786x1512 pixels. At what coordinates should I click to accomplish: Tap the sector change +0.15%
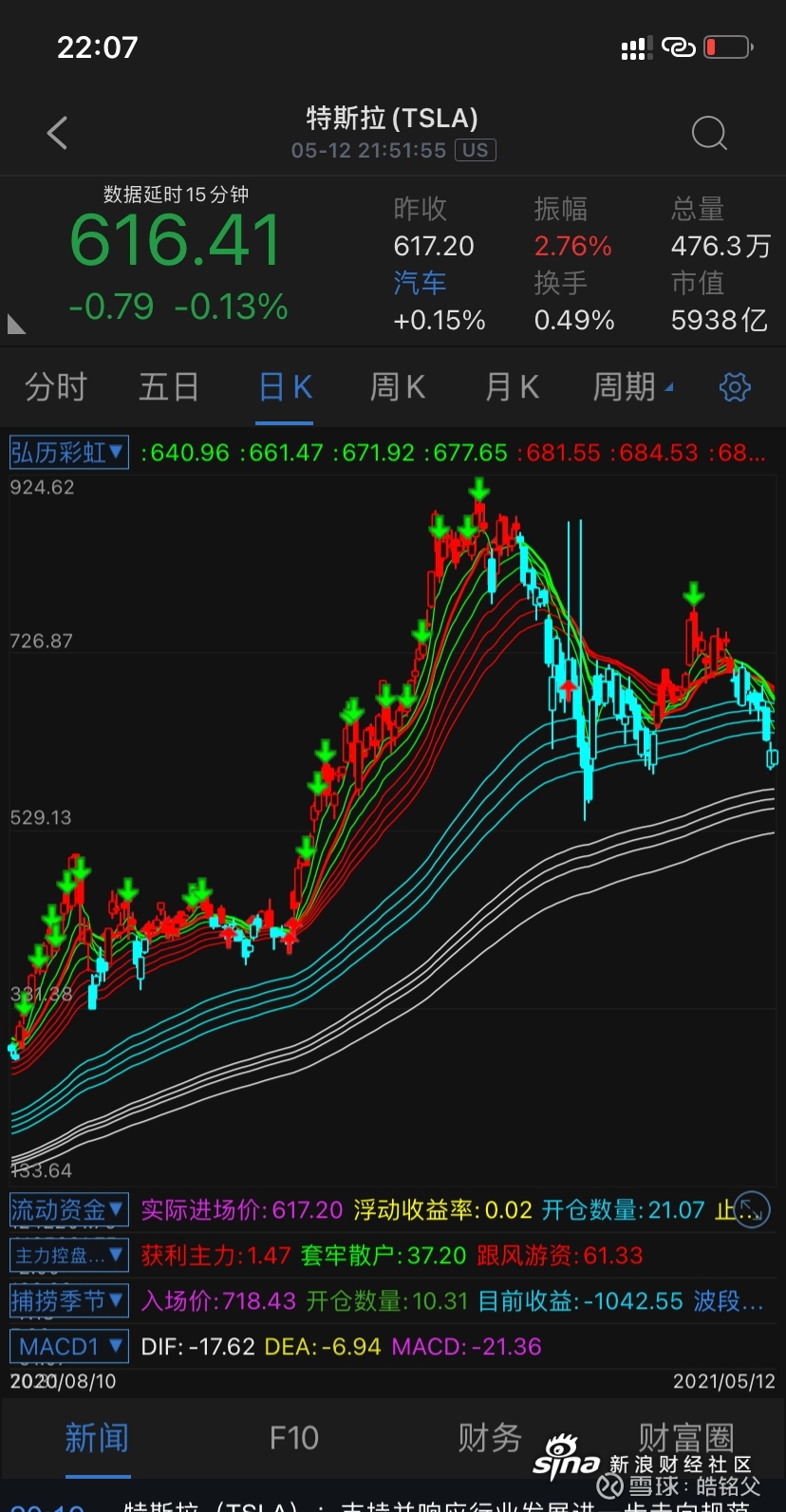tap(440, 320)
